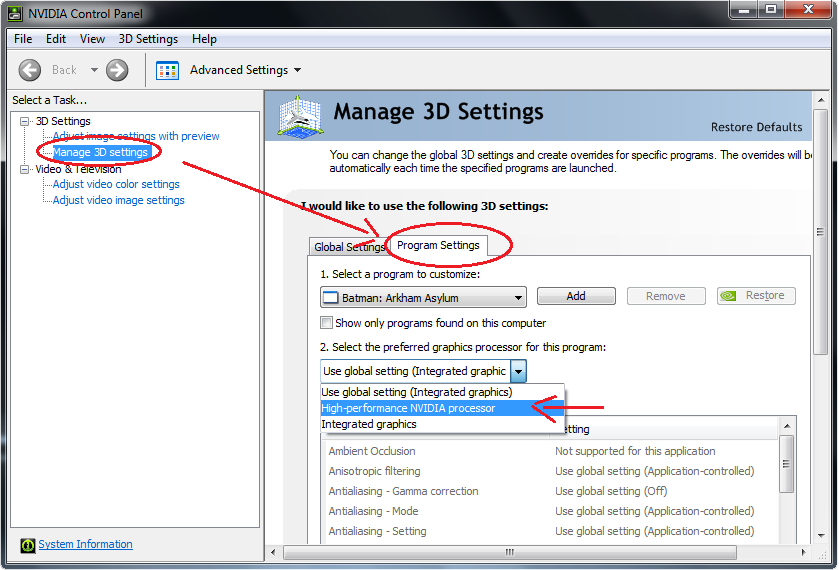Viewport: 839px width, 570px height.
Task: Click the Batman program icon in combo box
Action: (331, 298)
